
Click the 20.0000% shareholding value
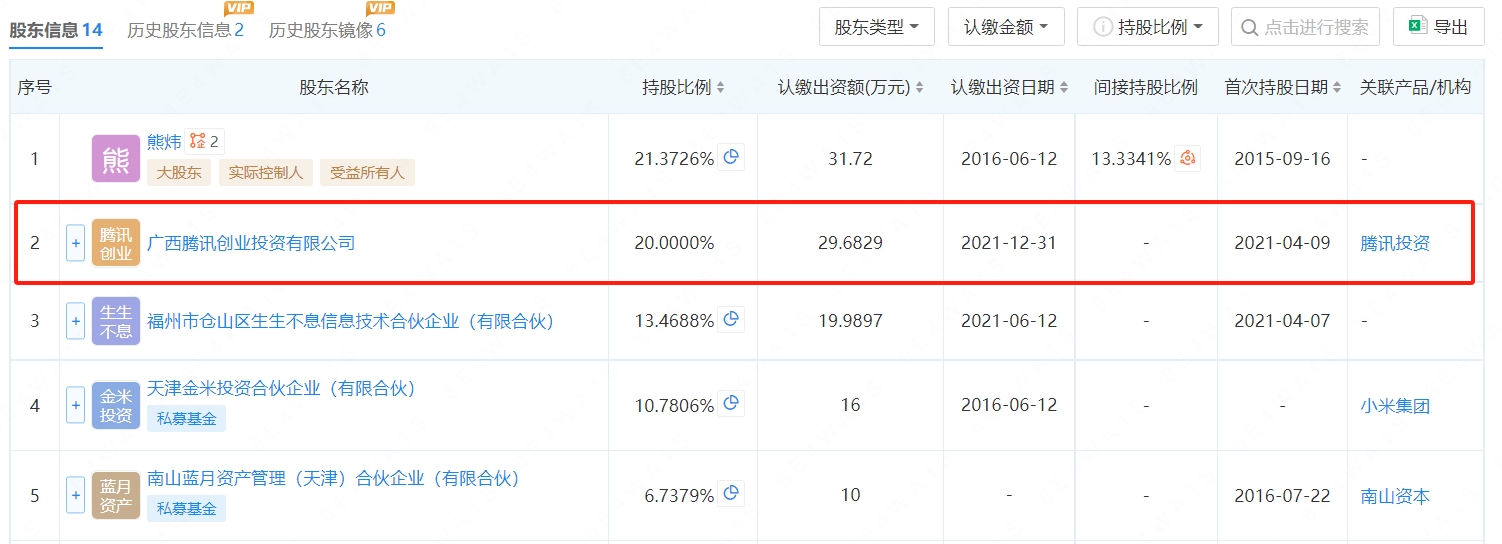[674, 243]
